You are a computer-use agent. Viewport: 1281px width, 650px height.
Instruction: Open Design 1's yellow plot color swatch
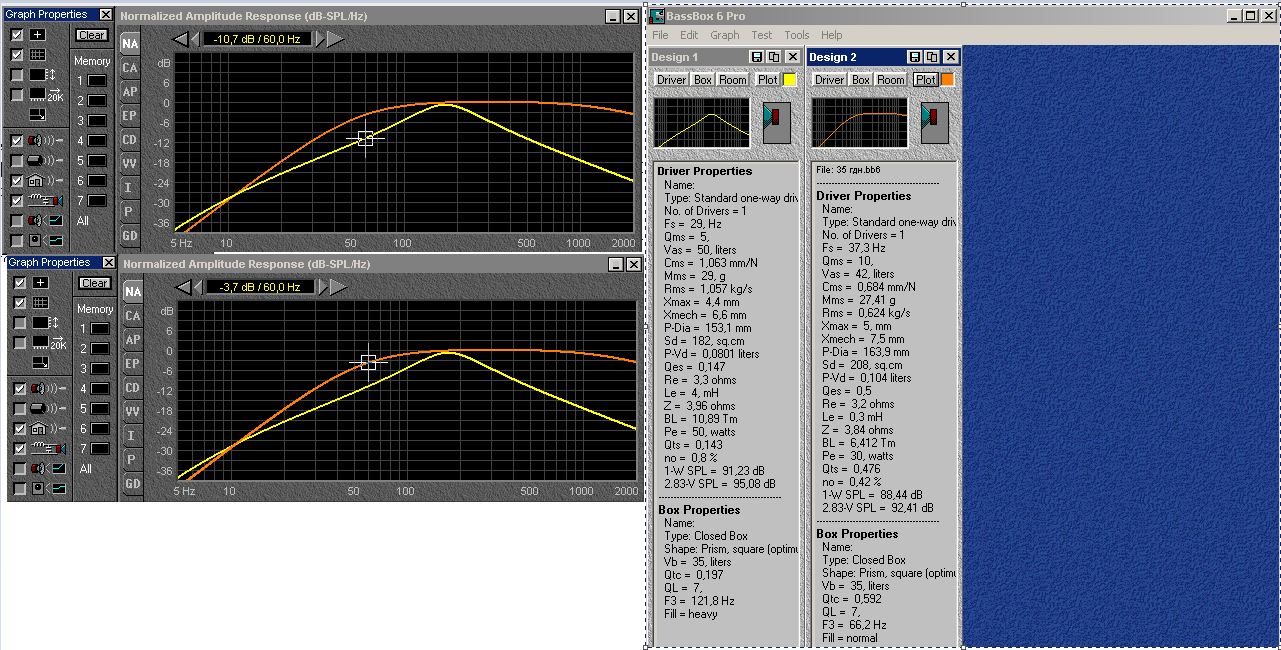789,79
